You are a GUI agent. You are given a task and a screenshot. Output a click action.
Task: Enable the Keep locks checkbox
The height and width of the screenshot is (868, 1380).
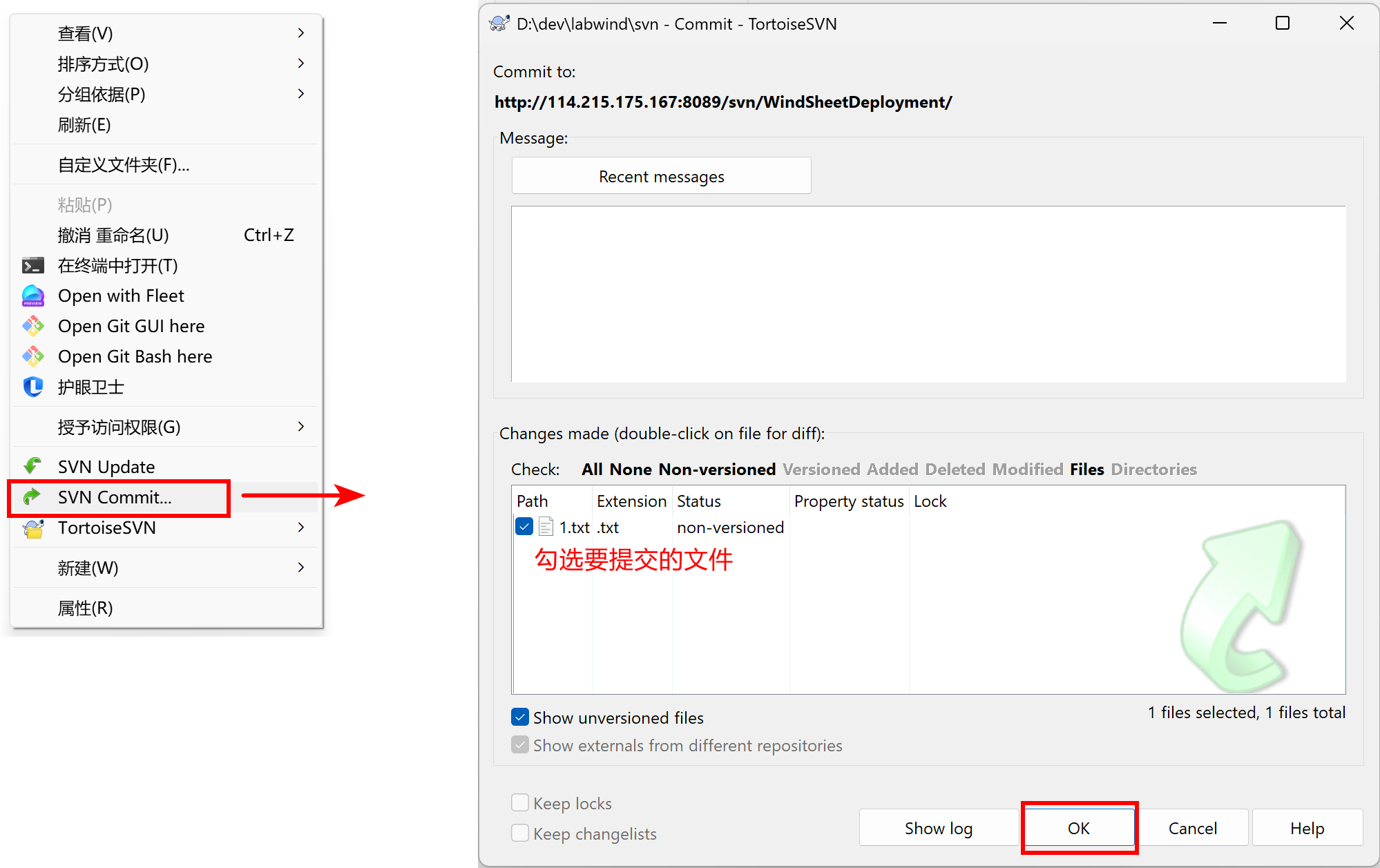tap(520, 802)
